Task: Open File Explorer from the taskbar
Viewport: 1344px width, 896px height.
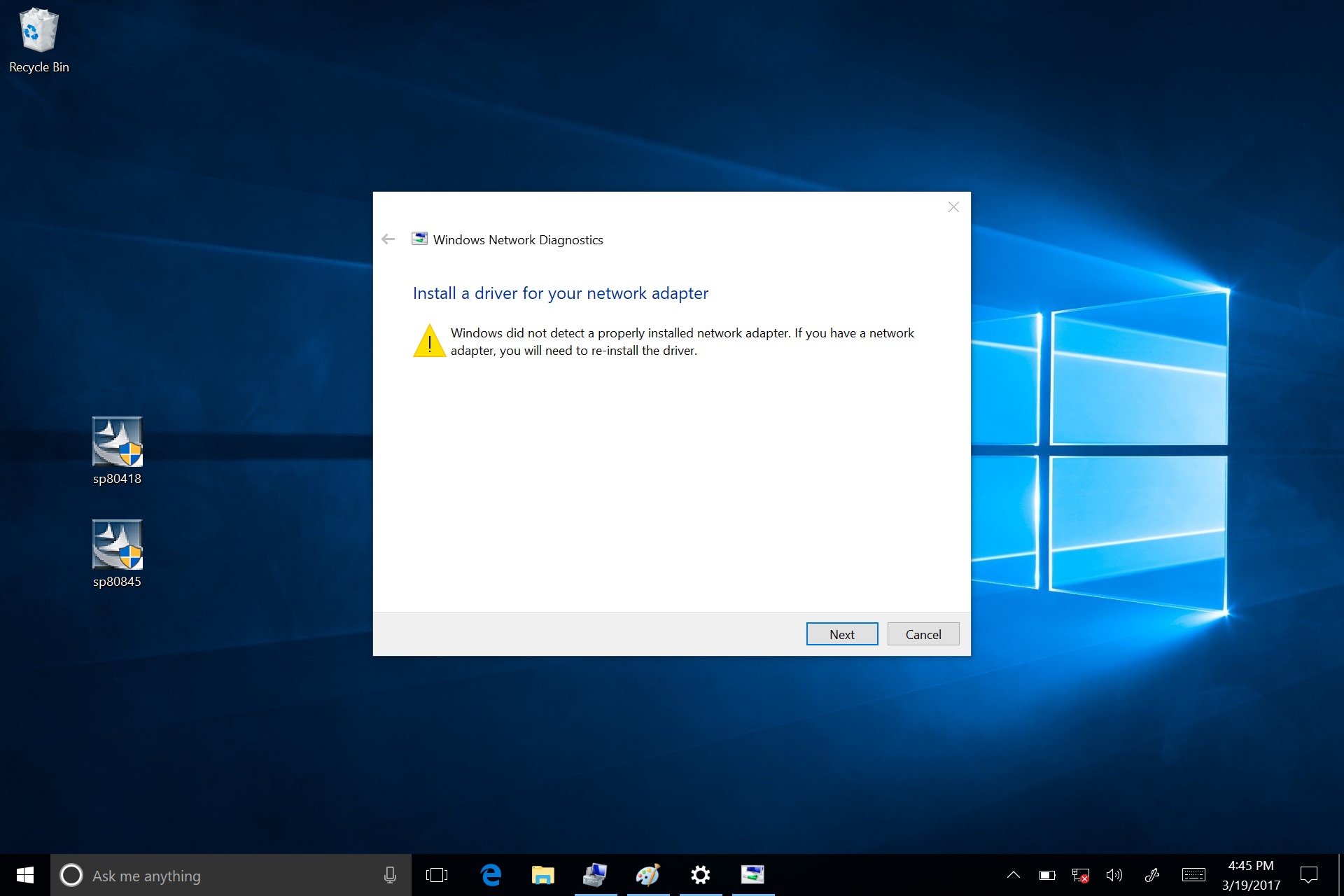Action: (543, 875)
